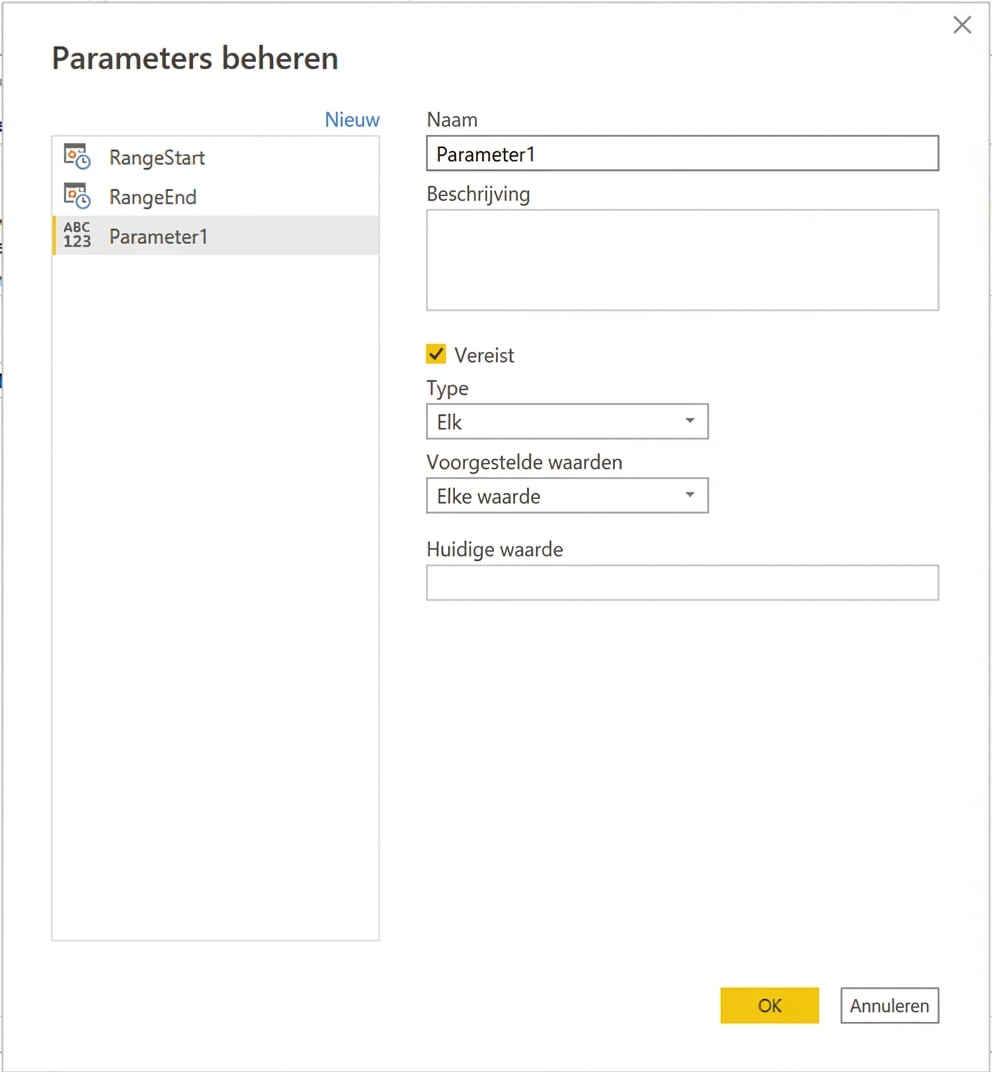Select the Elke waarde option text

(487, 495)
